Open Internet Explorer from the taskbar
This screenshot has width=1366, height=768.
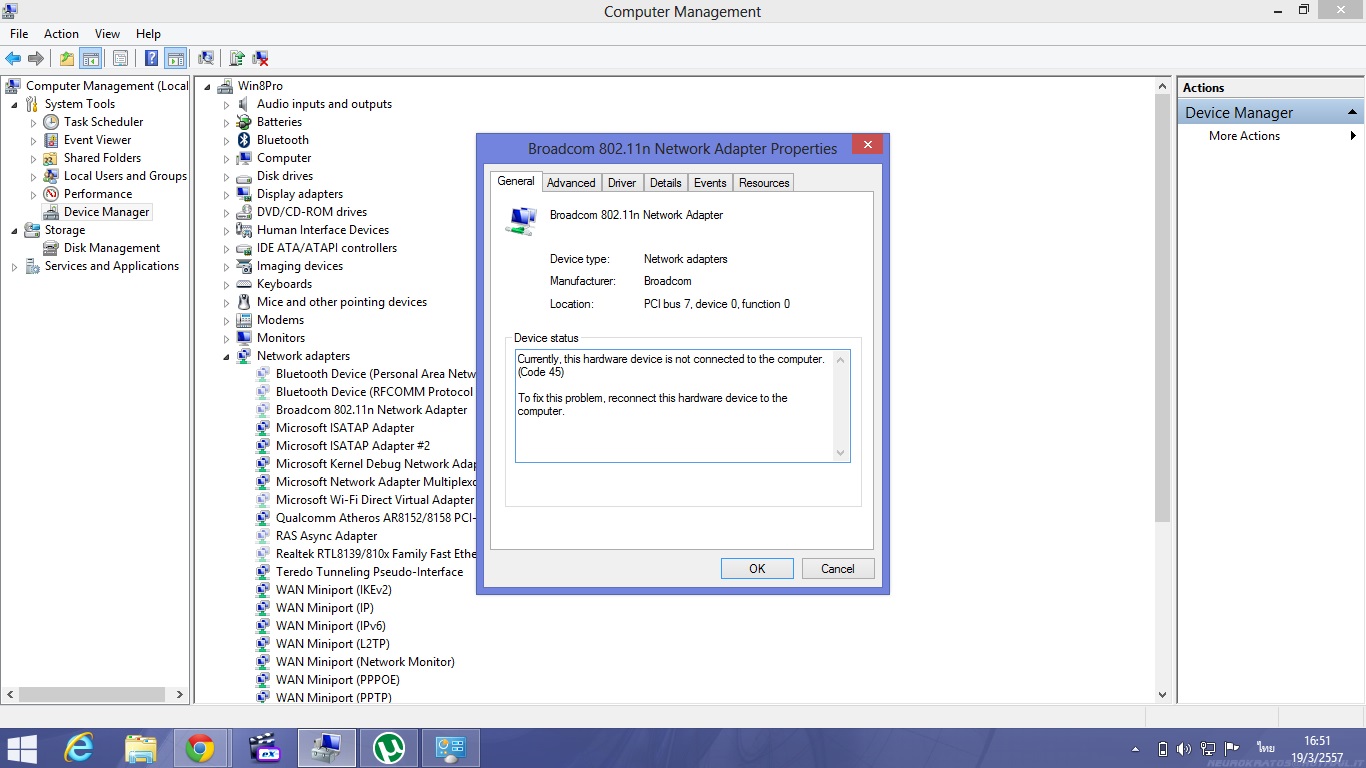pos(79,748)
